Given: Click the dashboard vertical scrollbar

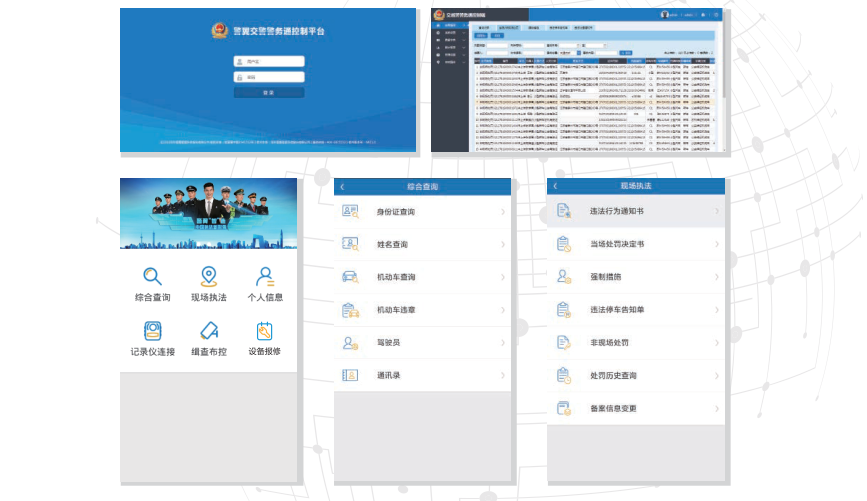Looking at the screenshot, I should [x=723, y=61].
